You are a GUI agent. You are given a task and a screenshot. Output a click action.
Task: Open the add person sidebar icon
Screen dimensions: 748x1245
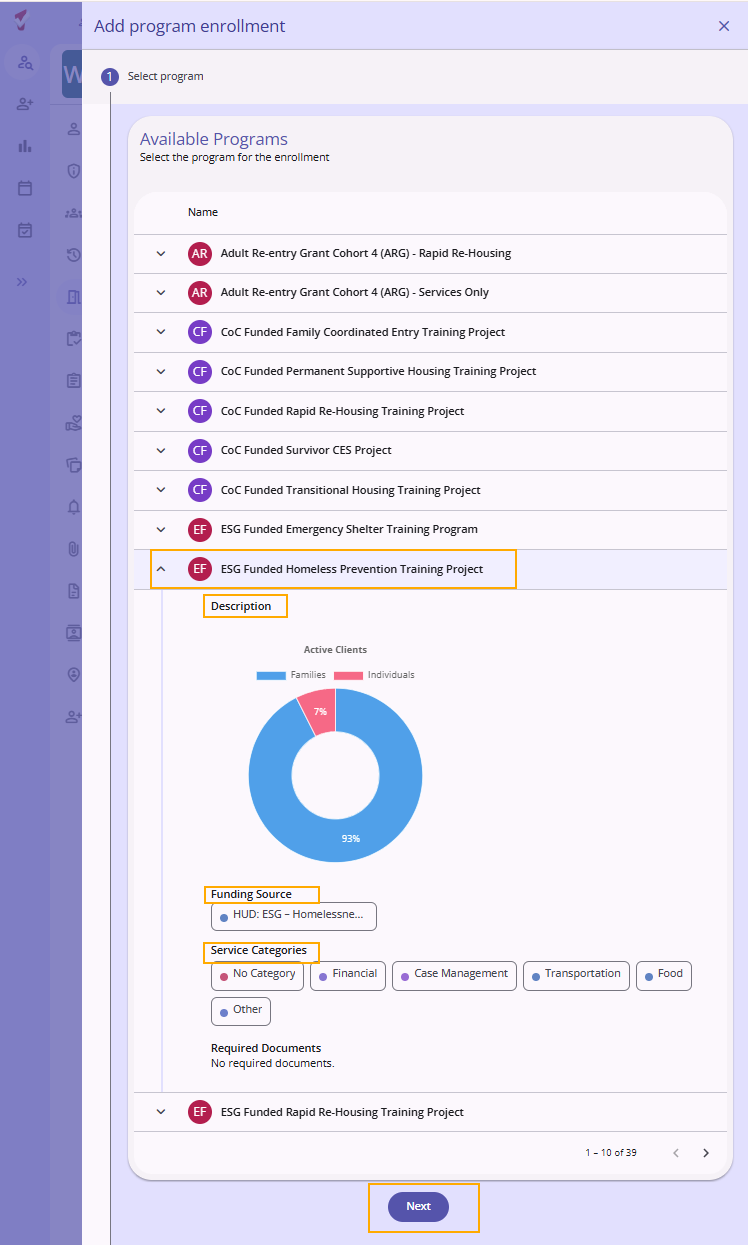[25, 104]
